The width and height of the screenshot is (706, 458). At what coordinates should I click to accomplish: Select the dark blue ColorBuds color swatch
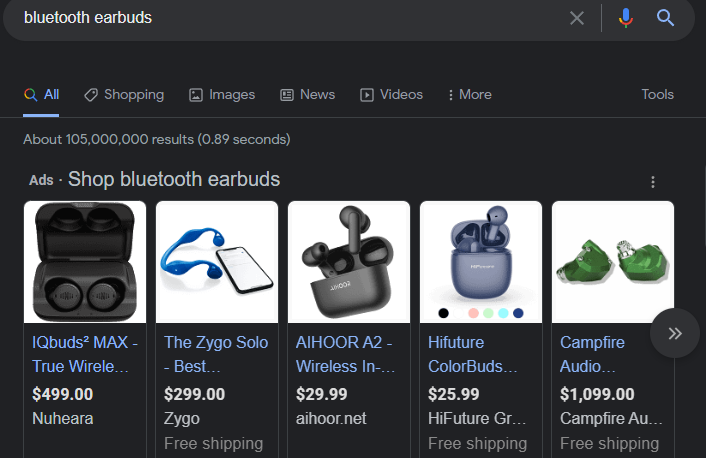(518, 313)
